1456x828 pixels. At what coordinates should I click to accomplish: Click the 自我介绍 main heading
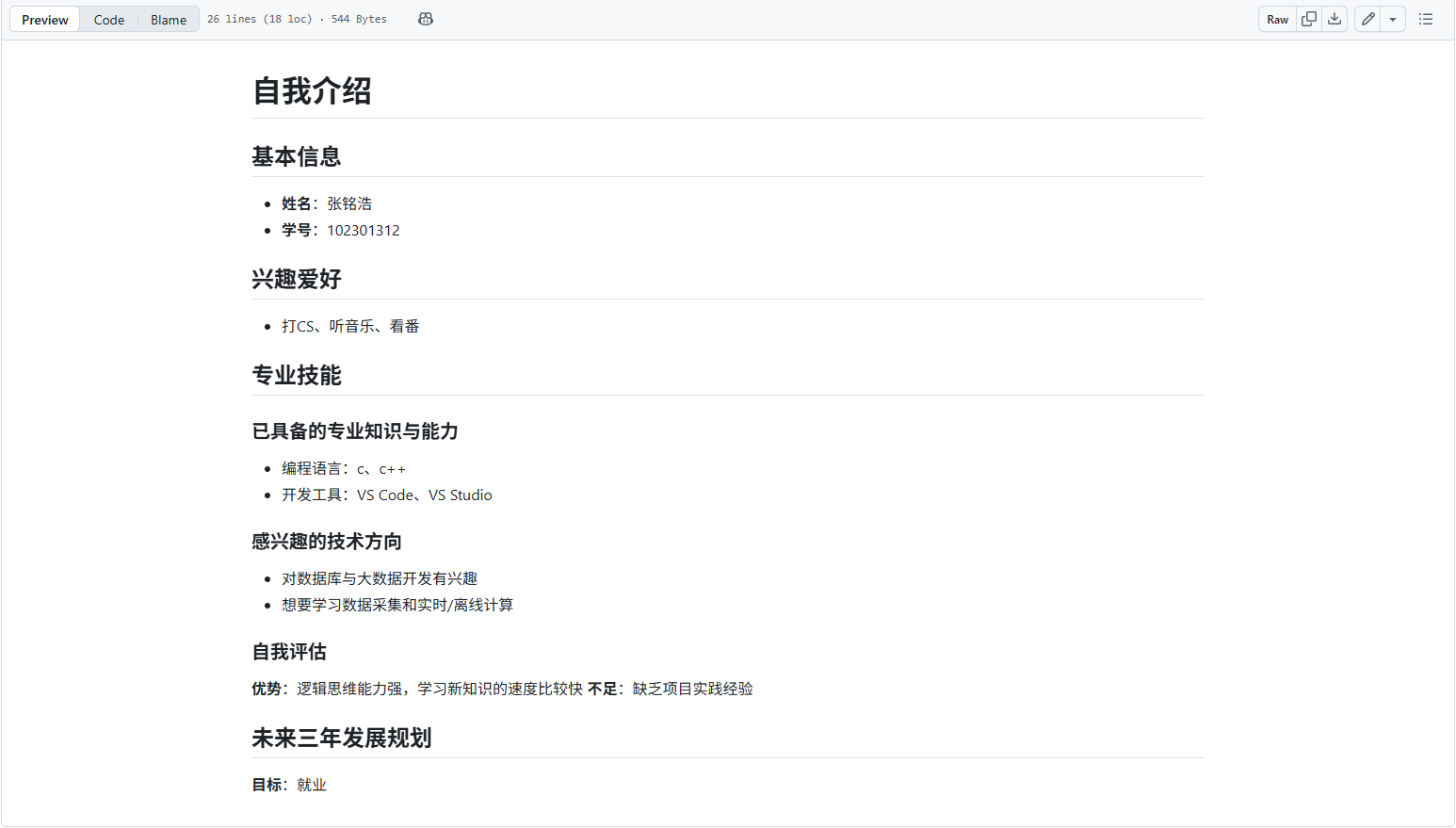(x=312, y=91)
